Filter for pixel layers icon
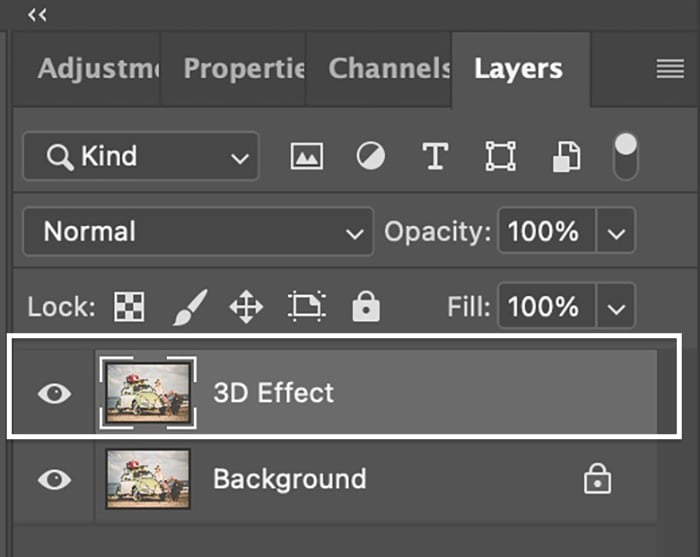Screen dimensions: 700x557 tap(307, 156)
